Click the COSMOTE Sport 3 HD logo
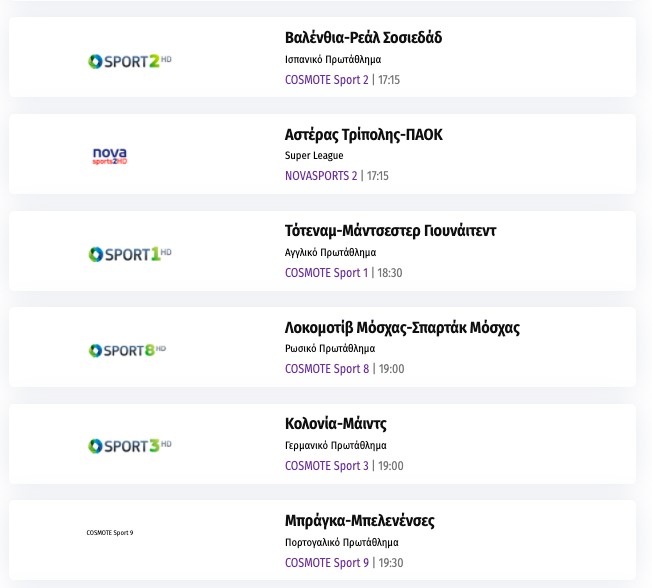The width and height of the screenshot is (652, 588). coord(130,446)
